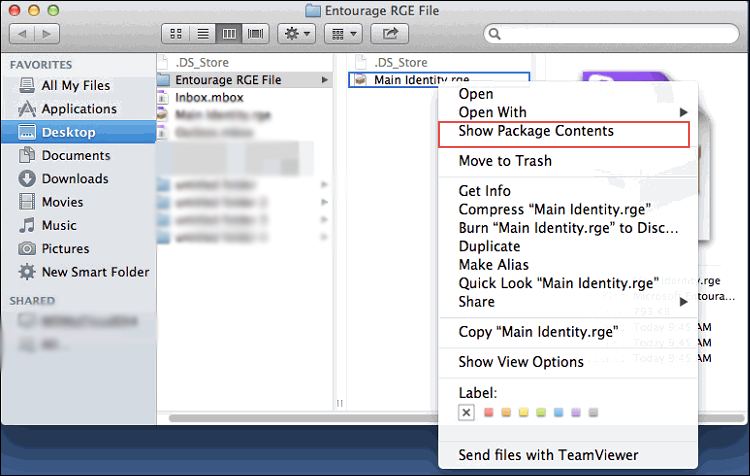Choose Show Package Contents
This screenshot has height=476, width=750.
[x=536, y=131]
